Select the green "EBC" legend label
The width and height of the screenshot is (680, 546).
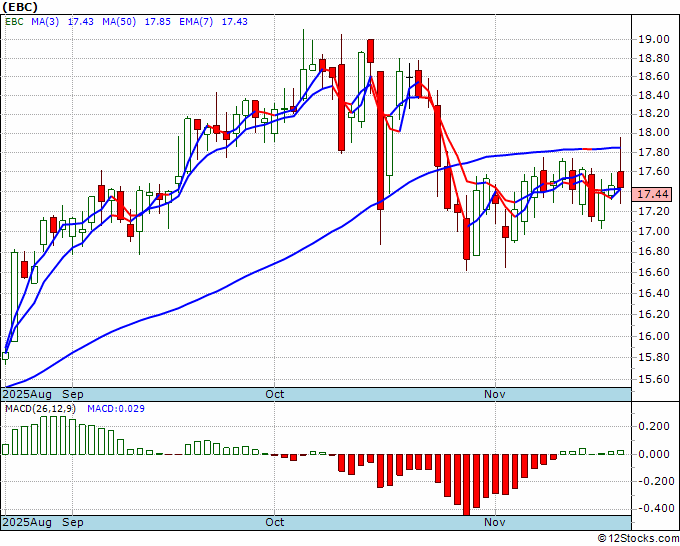coord(14,22)
